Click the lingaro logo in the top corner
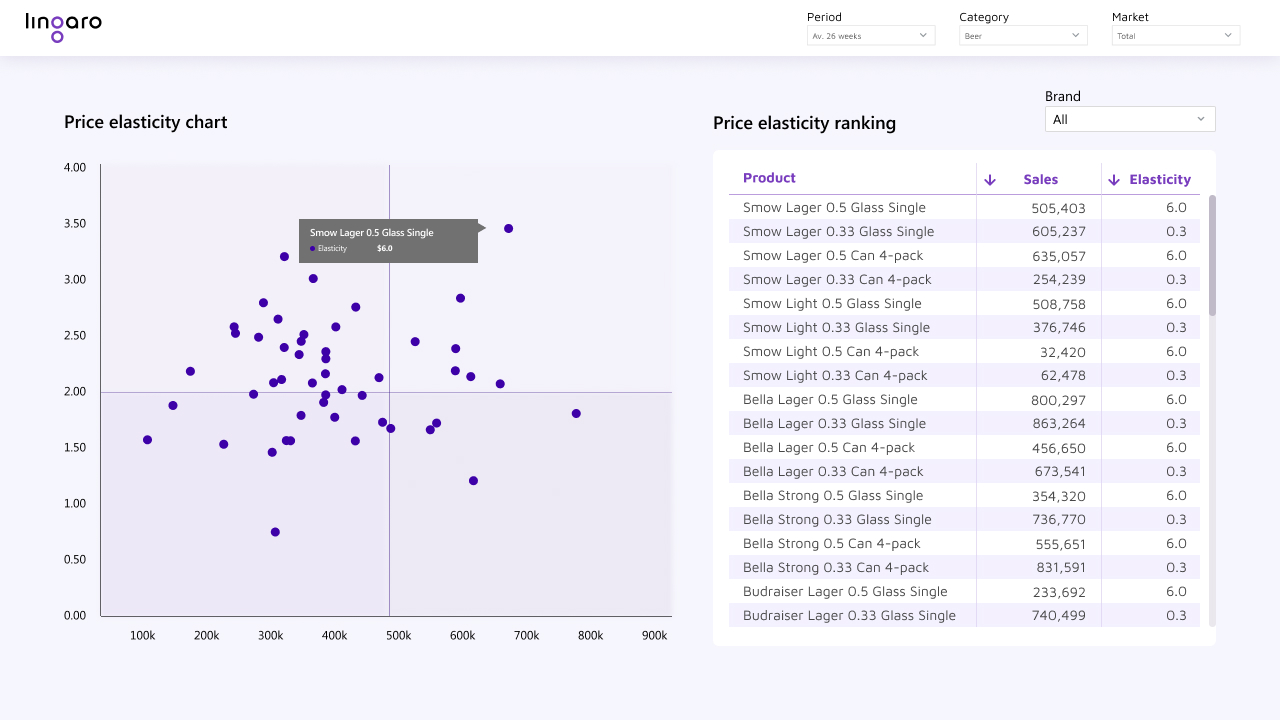Screen dimensions: 1280x720 pos(63,27)
